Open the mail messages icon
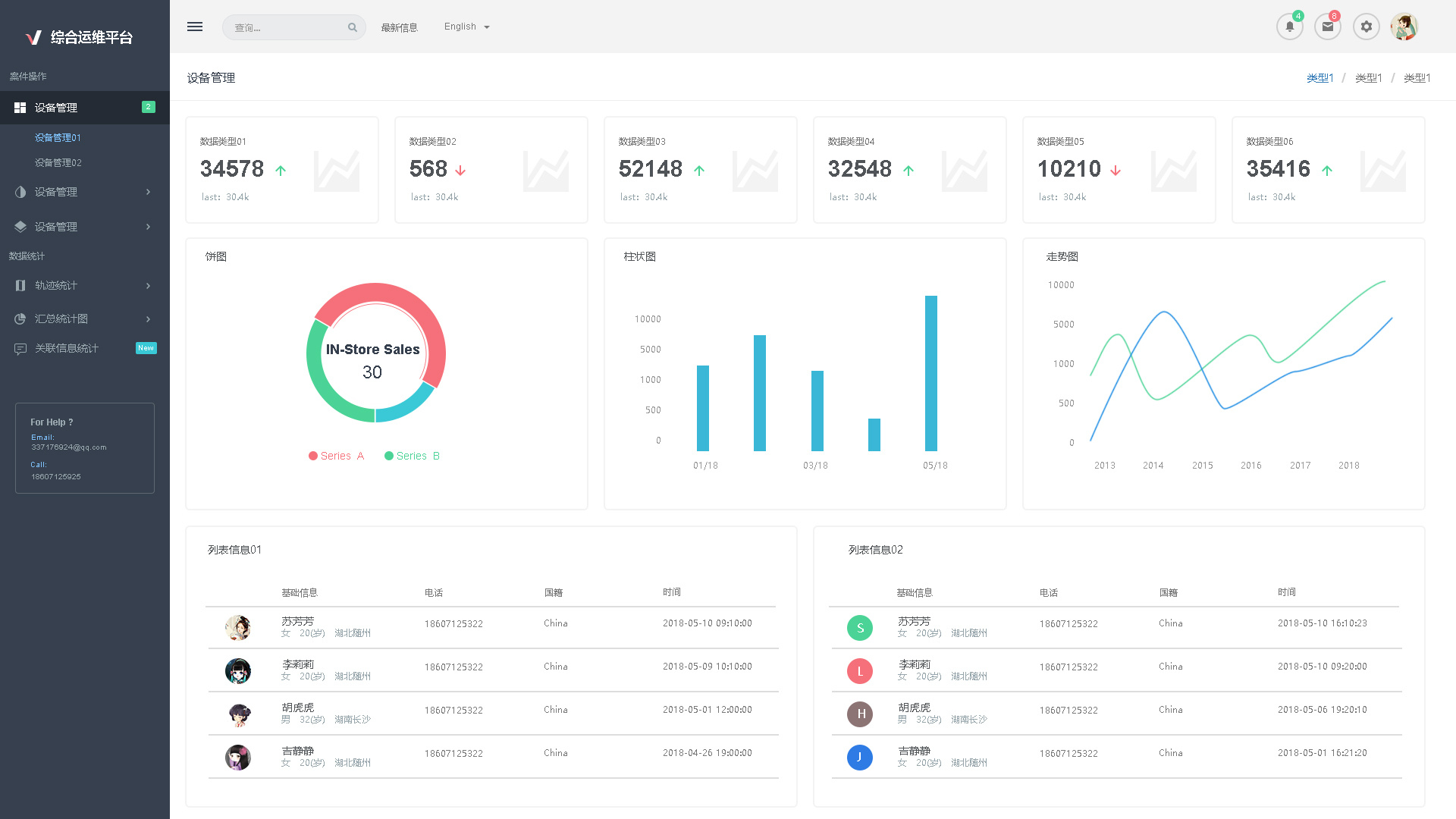 (1328, 27)
